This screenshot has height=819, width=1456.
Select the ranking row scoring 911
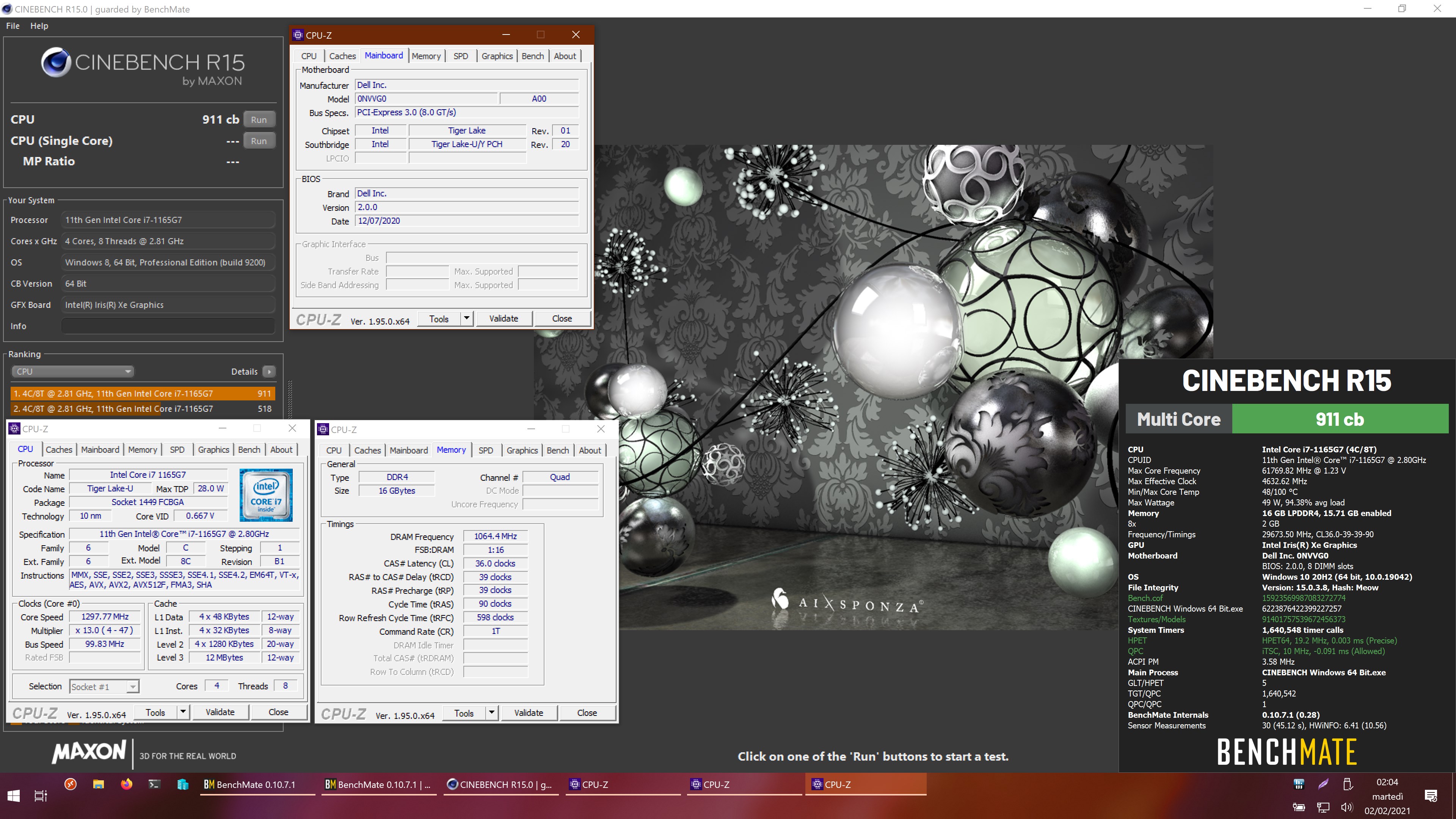click(x=143, y=394)
